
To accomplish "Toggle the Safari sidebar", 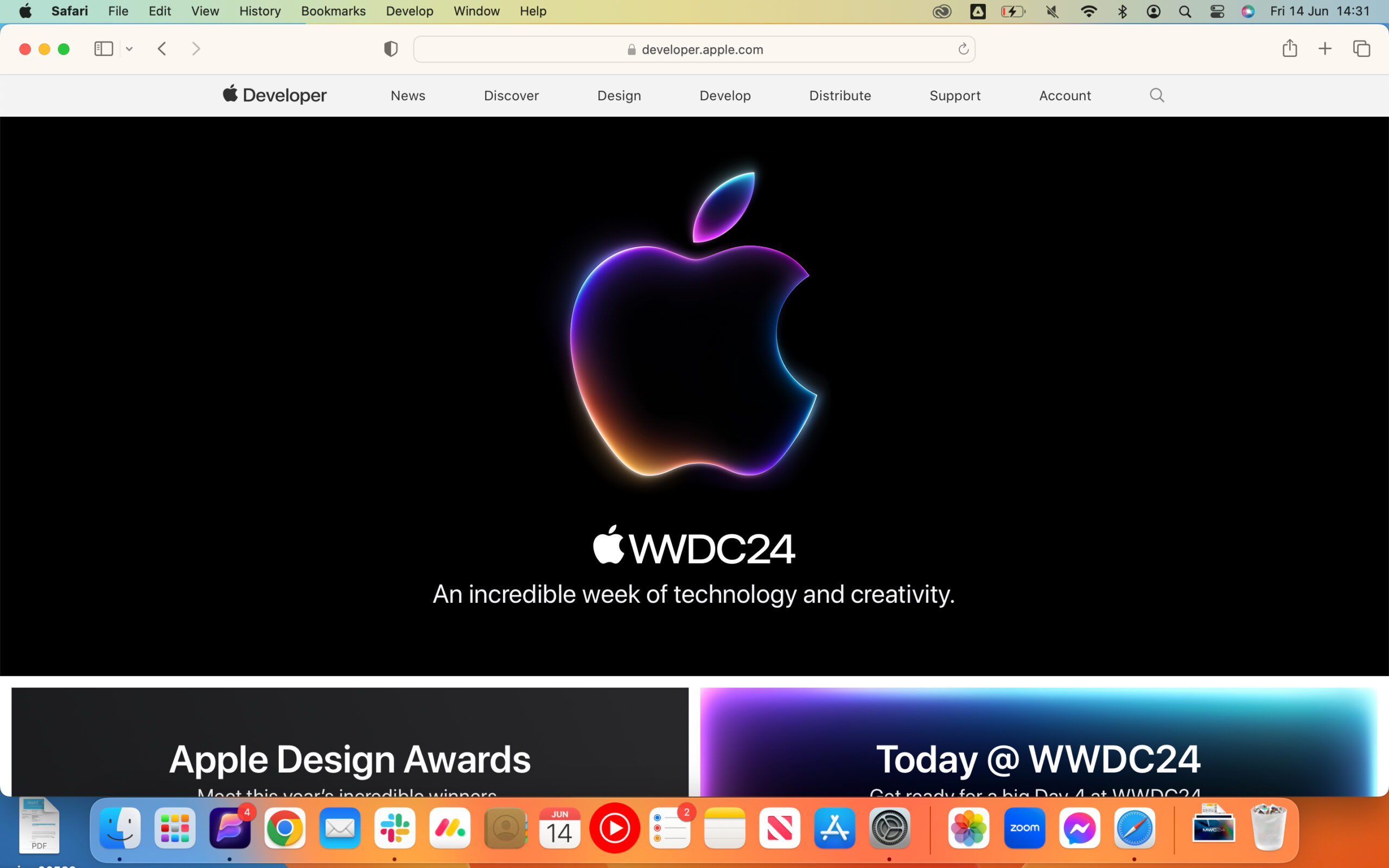I will (103, 48).
